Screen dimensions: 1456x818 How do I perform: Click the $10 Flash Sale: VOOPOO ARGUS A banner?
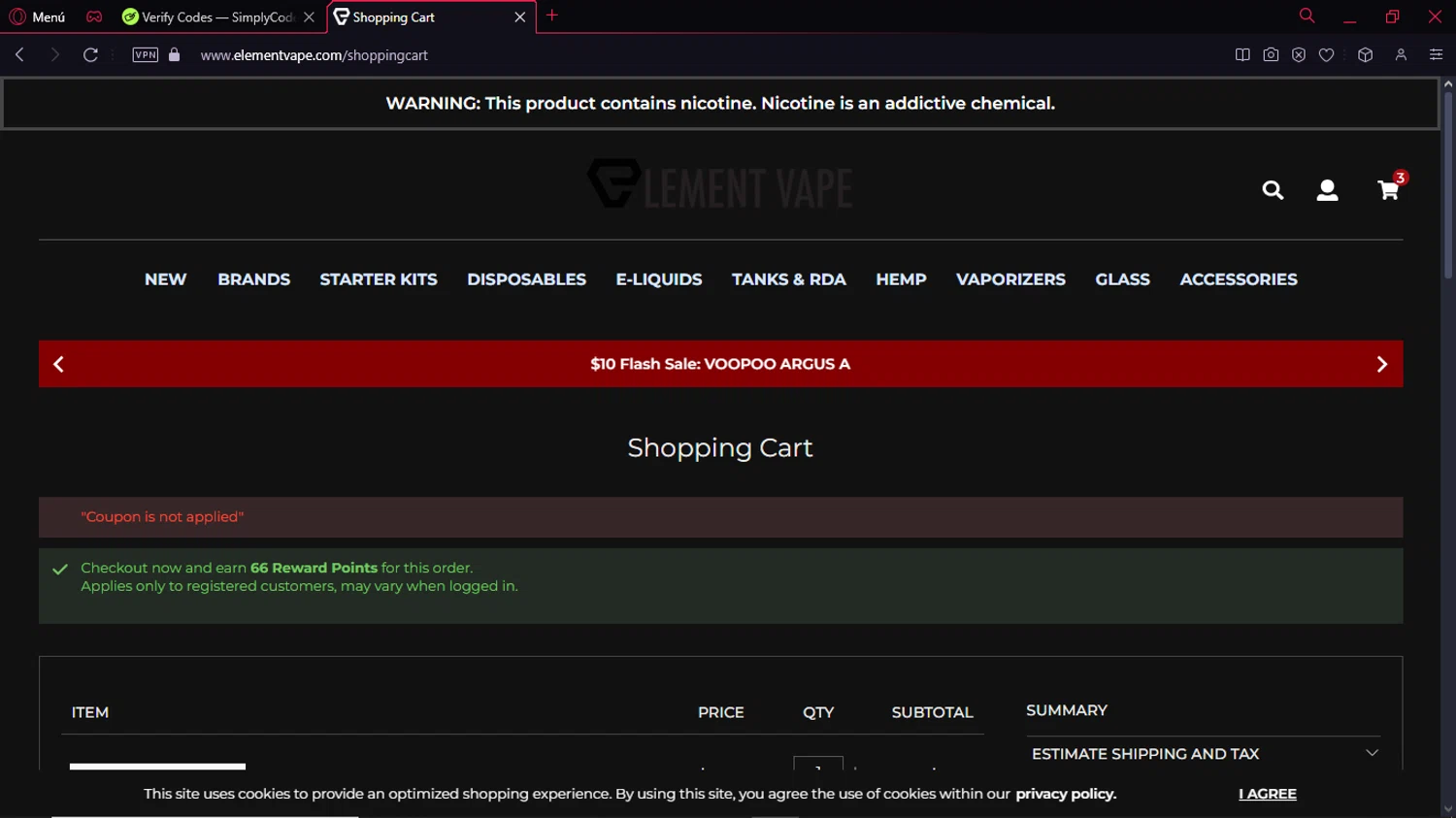[x=720, y=364]
